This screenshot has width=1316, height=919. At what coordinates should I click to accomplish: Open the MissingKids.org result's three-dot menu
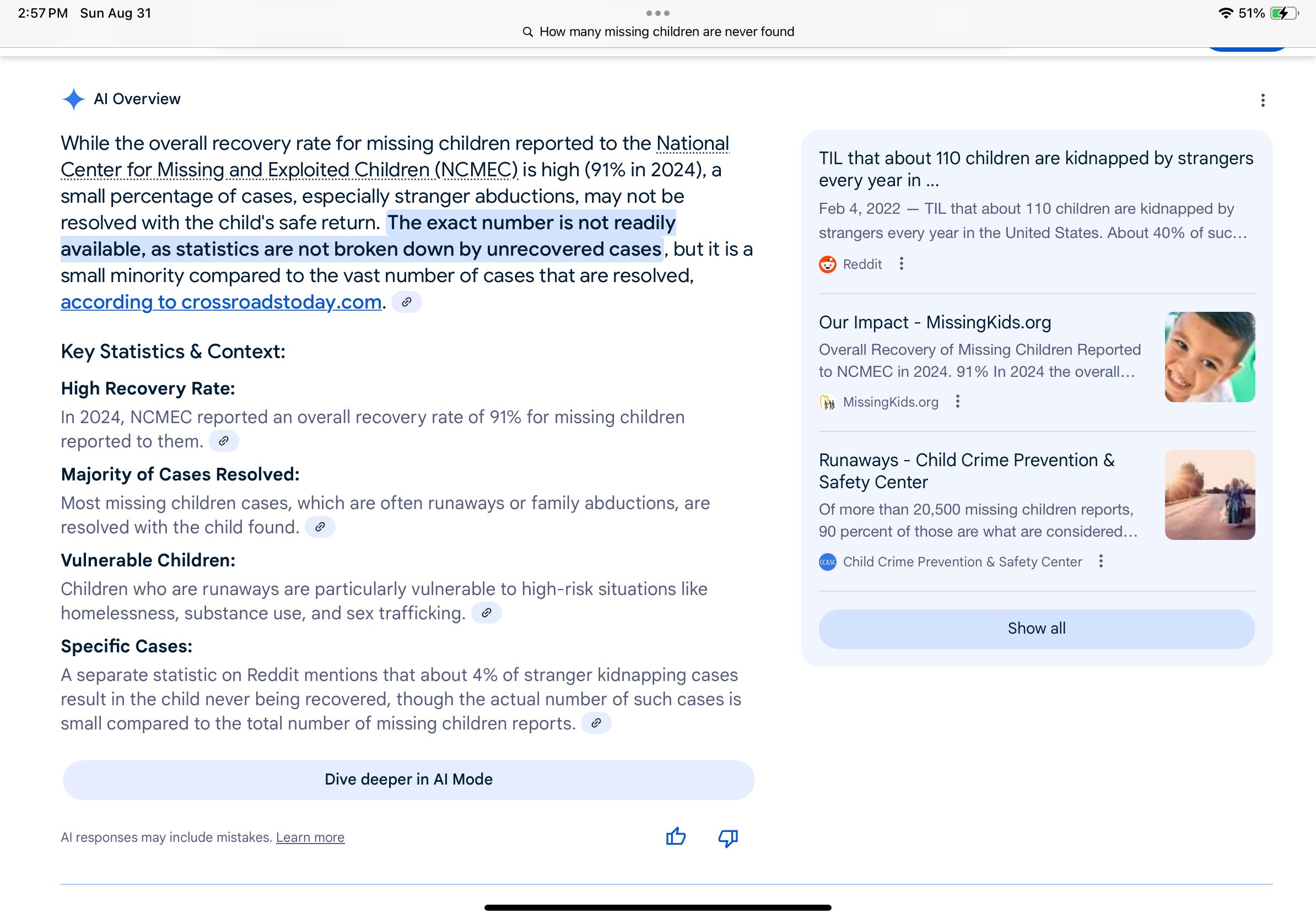(x=958, y=402)
